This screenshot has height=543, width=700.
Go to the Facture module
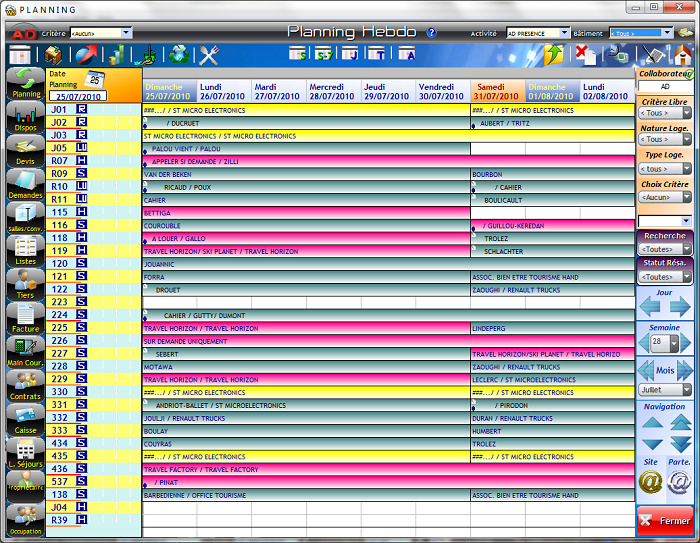point(25,316)
